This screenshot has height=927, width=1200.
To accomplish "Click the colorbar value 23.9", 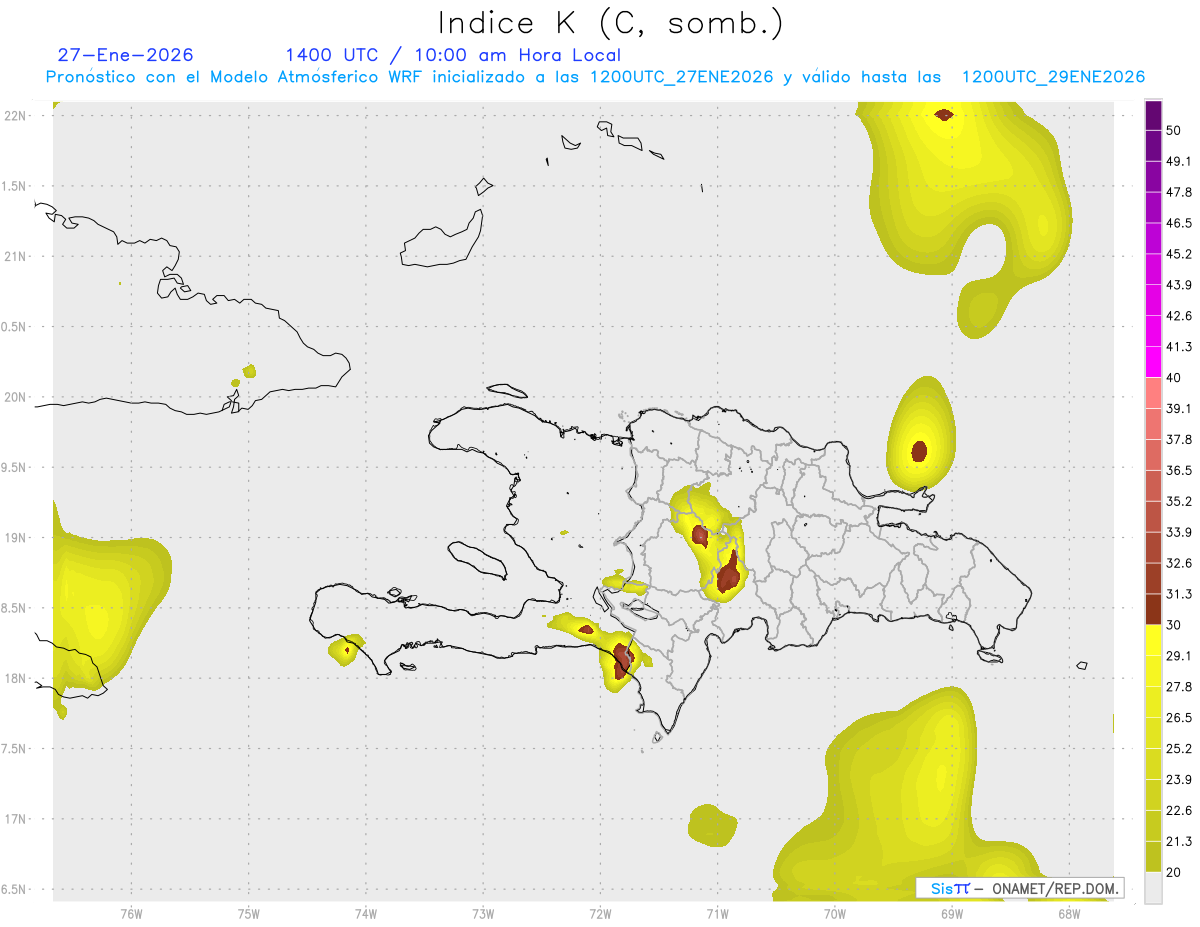I will (1179, 780).
